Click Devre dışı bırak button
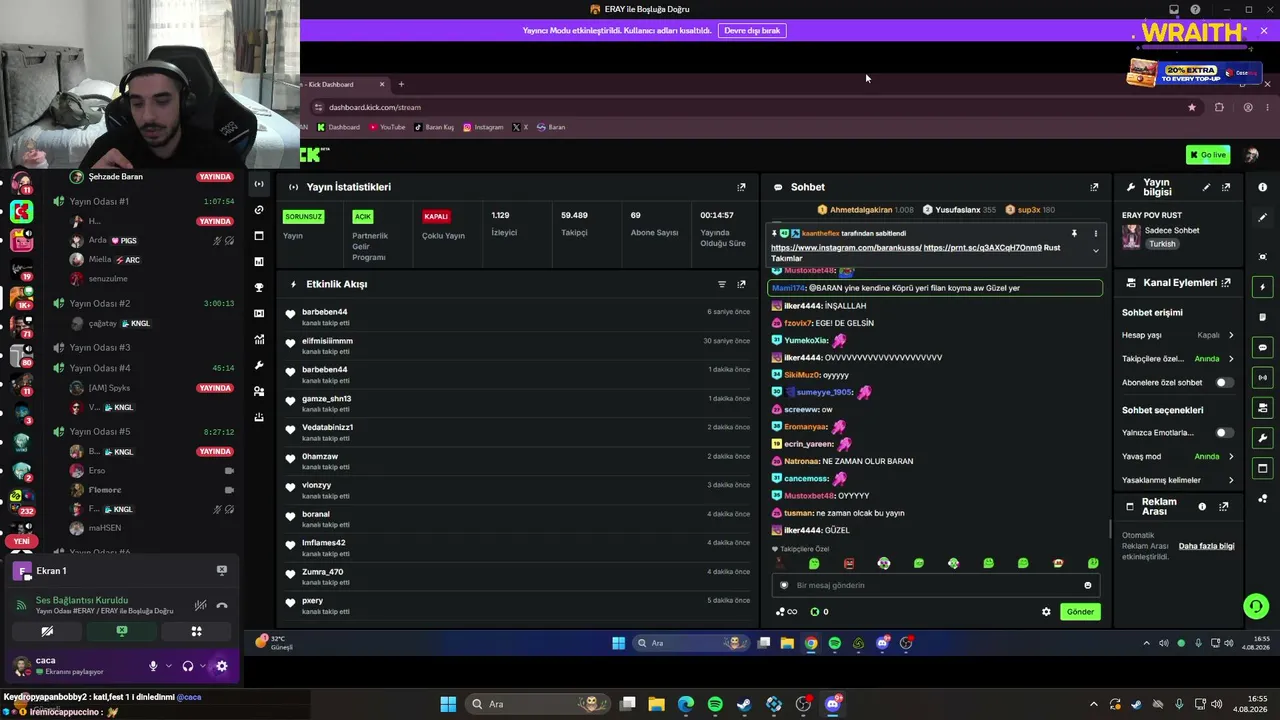 752,31
